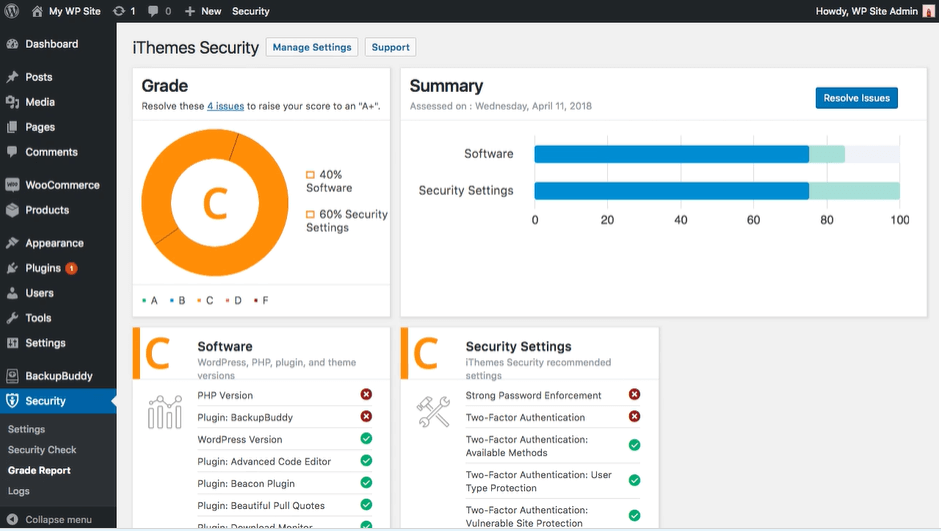This screenshot has height=531, width=941.
Task: Click green check for WordPress Version
Action: click(366, 439)
